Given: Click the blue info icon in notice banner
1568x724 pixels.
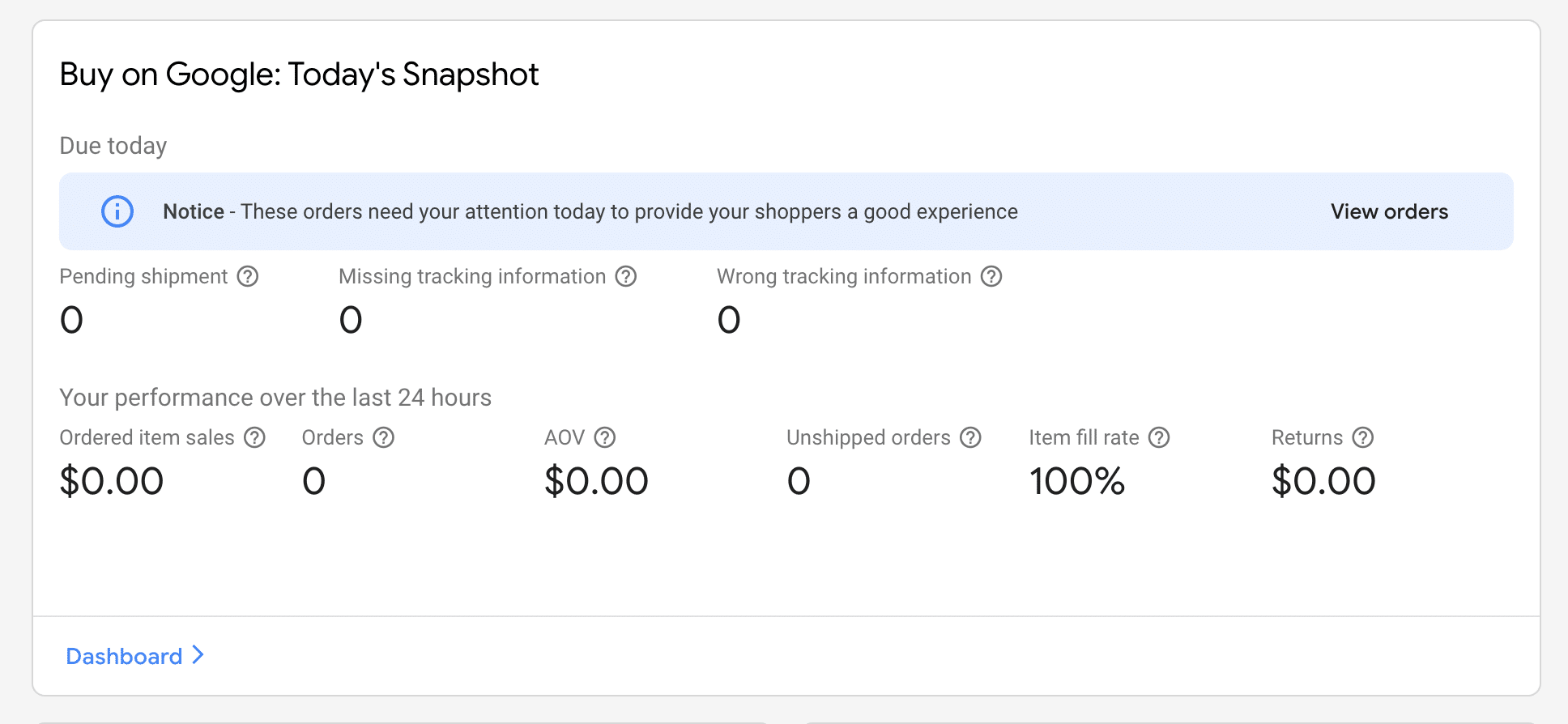Looking at the screenshot, I should click(117, 211).
